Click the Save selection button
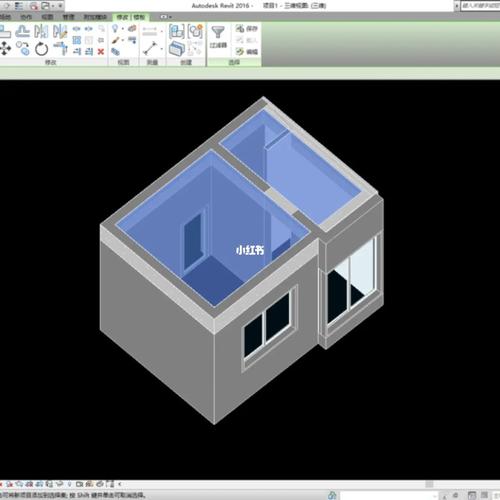500x500 pixels. pos(247,29)
